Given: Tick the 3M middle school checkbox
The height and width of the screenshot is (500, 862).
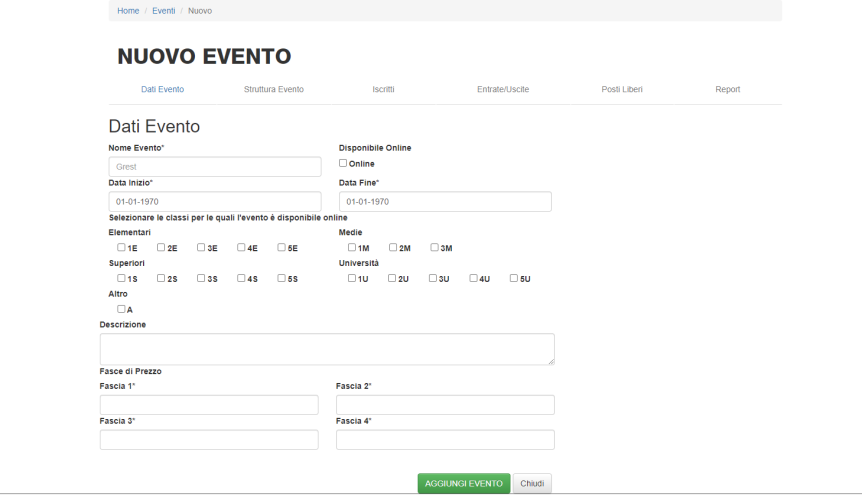Looking at the screenshot, I should click(435, 247).
